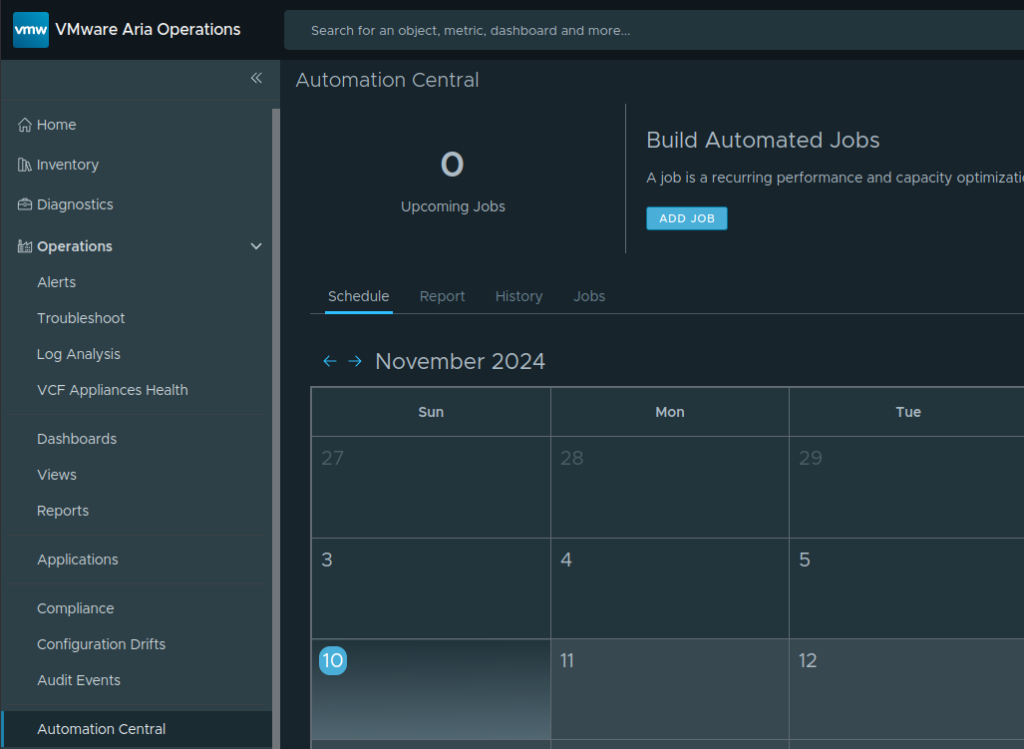
Task: Open Log Analysis
Action: [79, 354]
